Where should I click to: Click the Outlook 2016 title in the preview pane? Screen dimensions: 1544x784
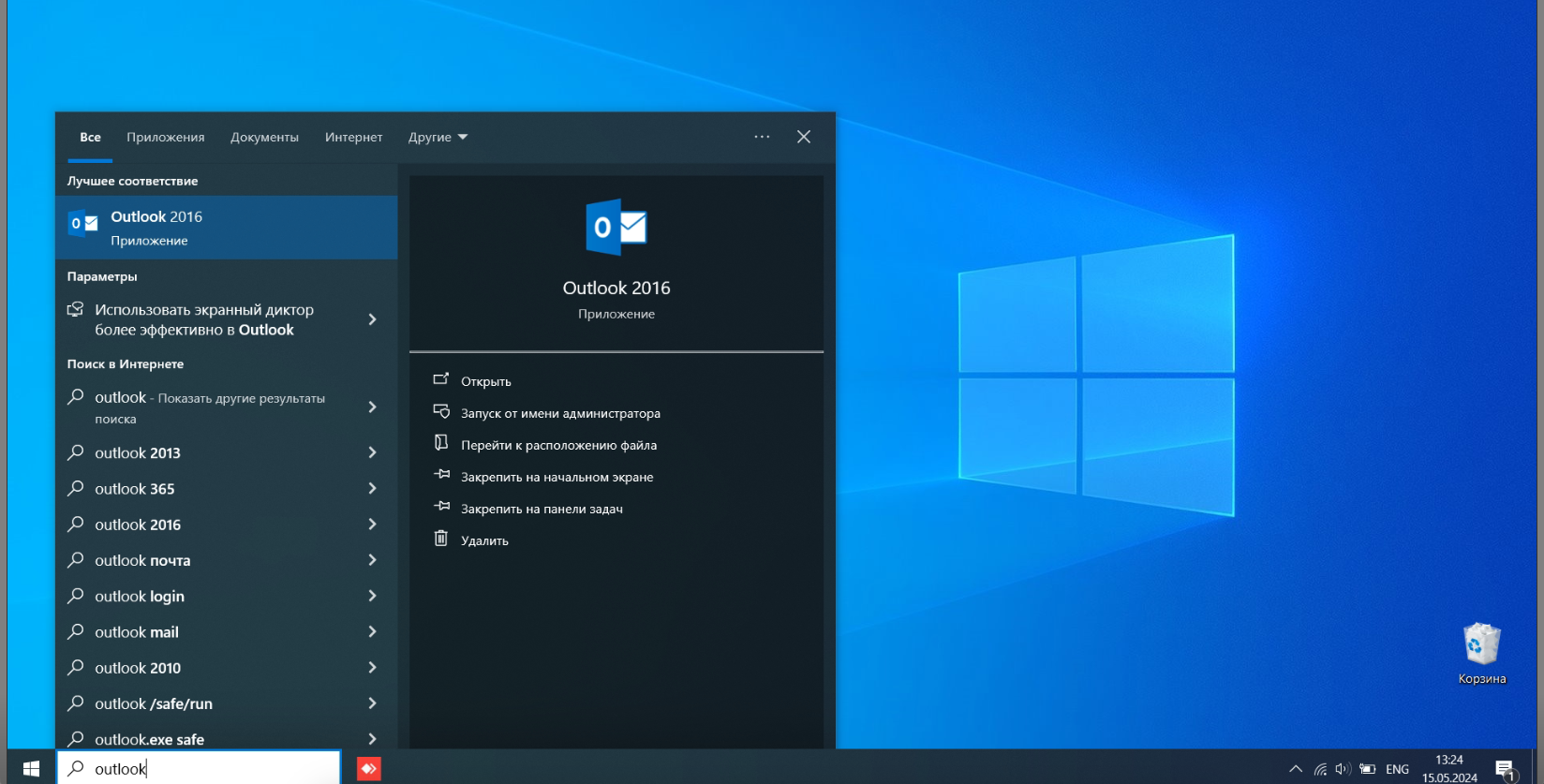pyautogui.click(x=616, y=288)
